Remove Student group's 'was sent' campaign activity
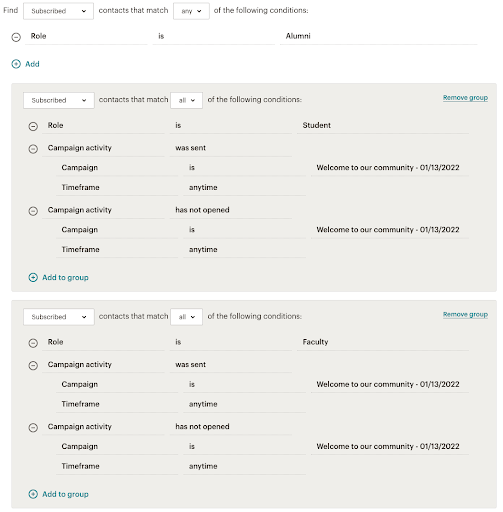Screen dimensions: 503x512 (x=33, y=149)
